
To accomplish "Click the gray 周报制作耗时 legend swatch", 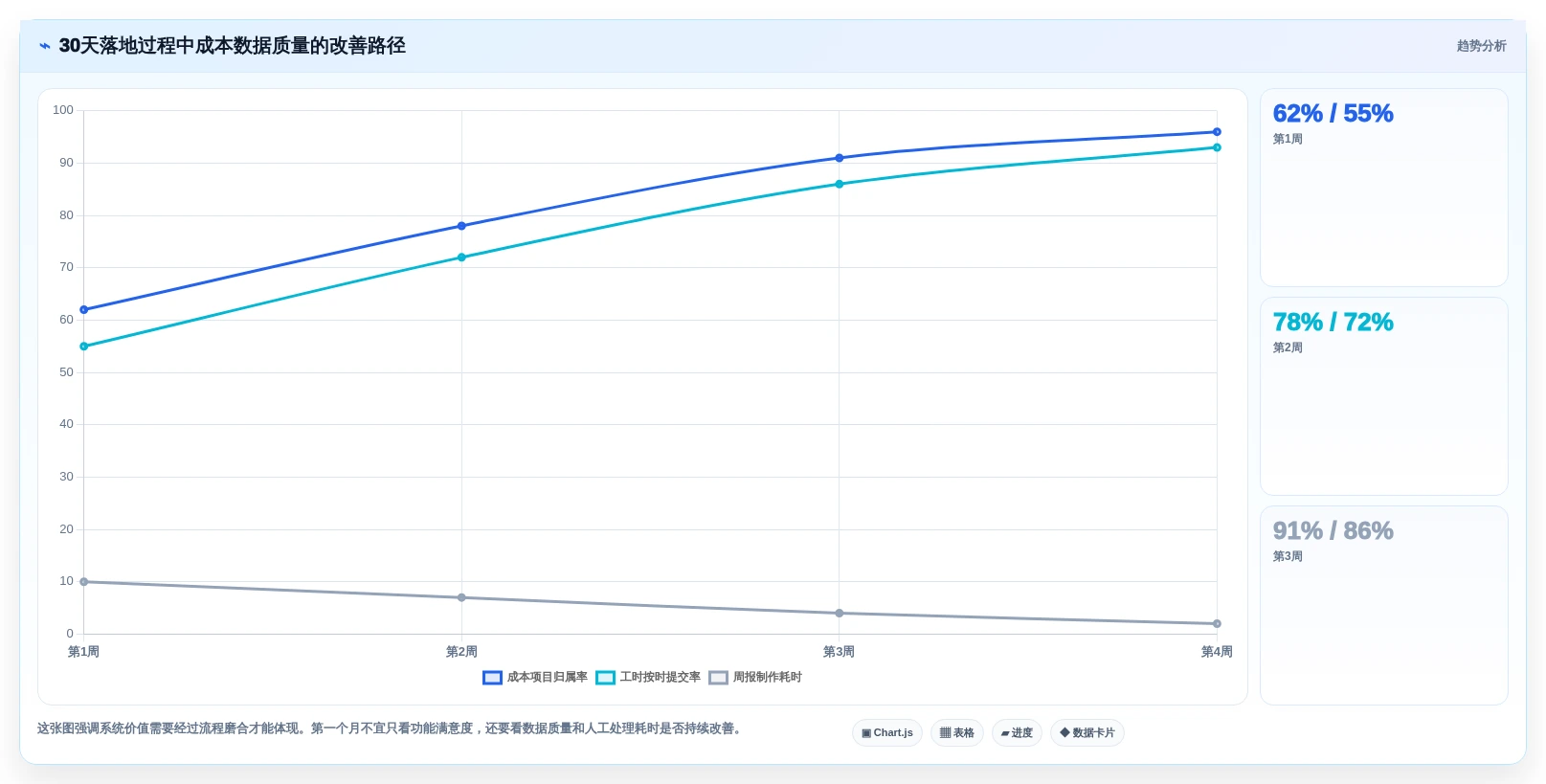I will coord(718,678).
